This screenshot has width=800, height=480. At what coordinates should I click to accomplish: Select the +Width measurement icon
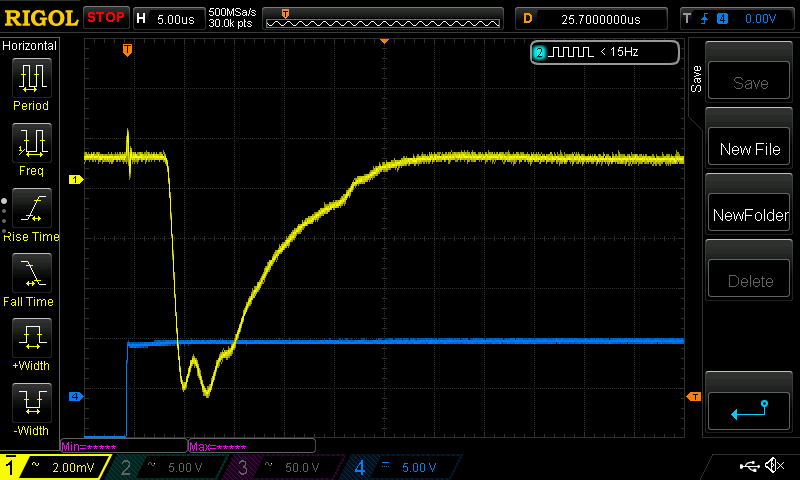(32, 338)
